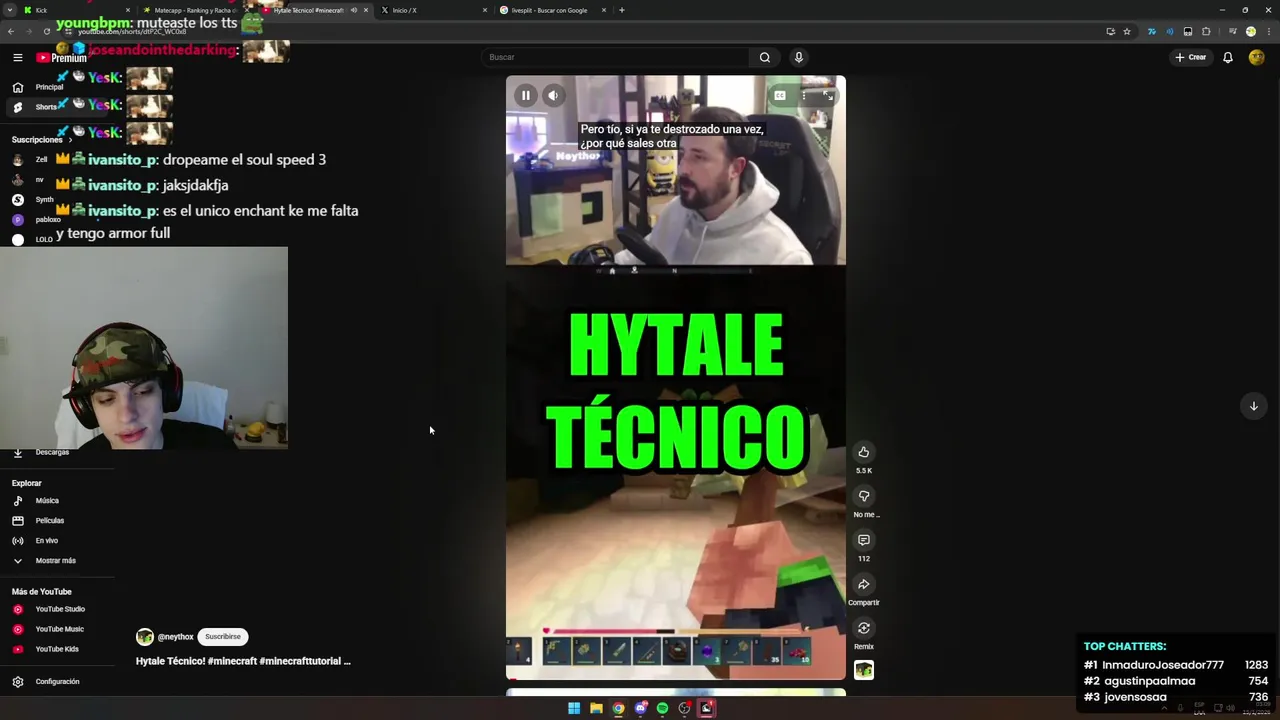Like the Hytale Técnico short
This screenshot has height=720, width=1280.
point(864,452)
